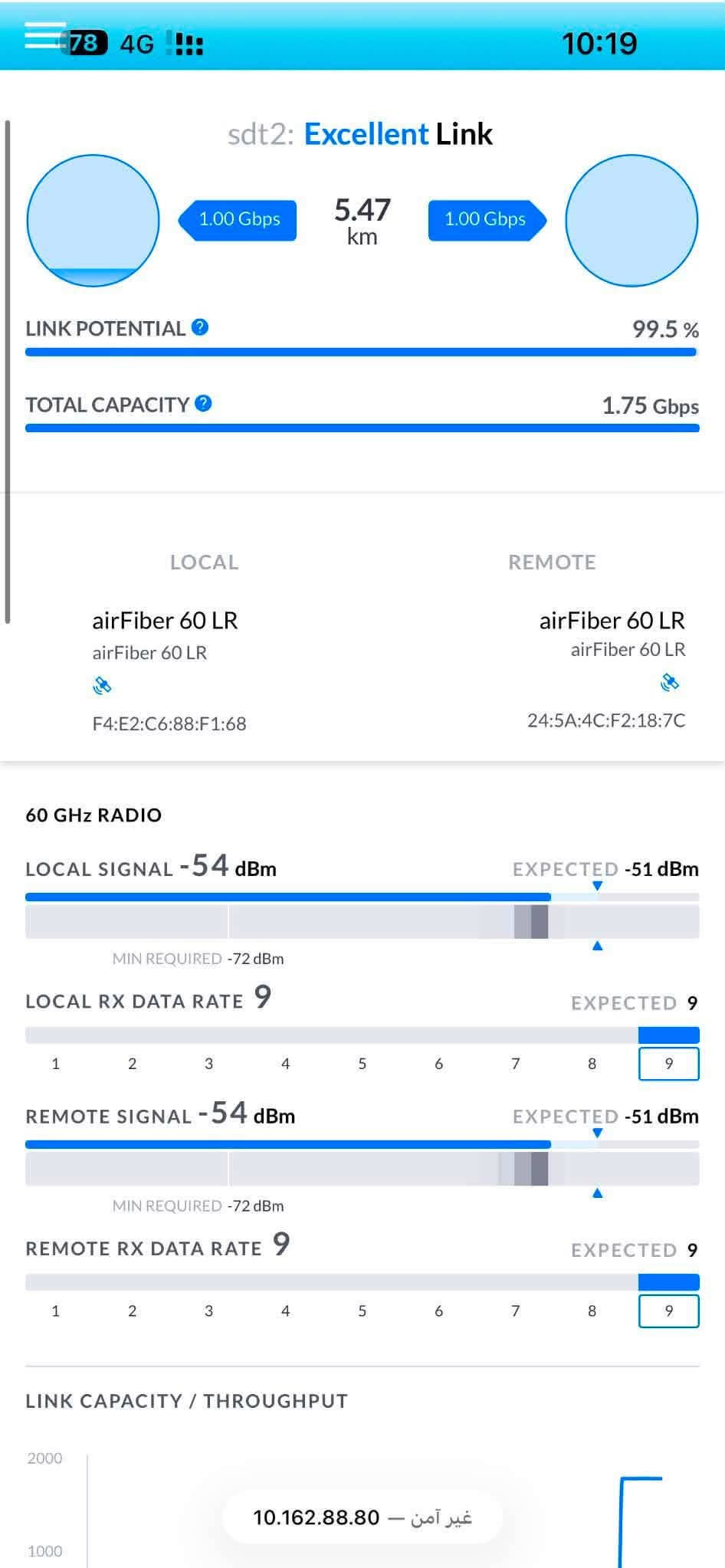Tap address bar showing 10.162.88.80
725x1568 pixels.
362,1517
